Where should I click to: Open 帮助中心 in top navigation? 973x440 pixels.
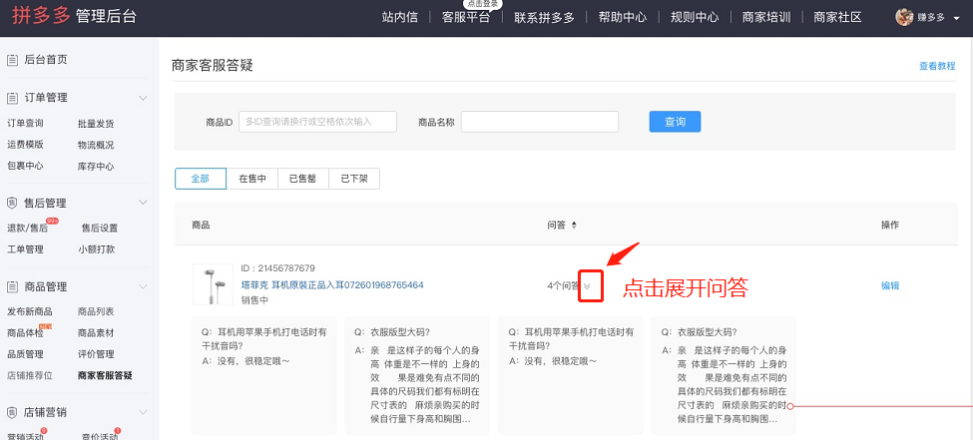pyautogui.click(x=622, y=17)
